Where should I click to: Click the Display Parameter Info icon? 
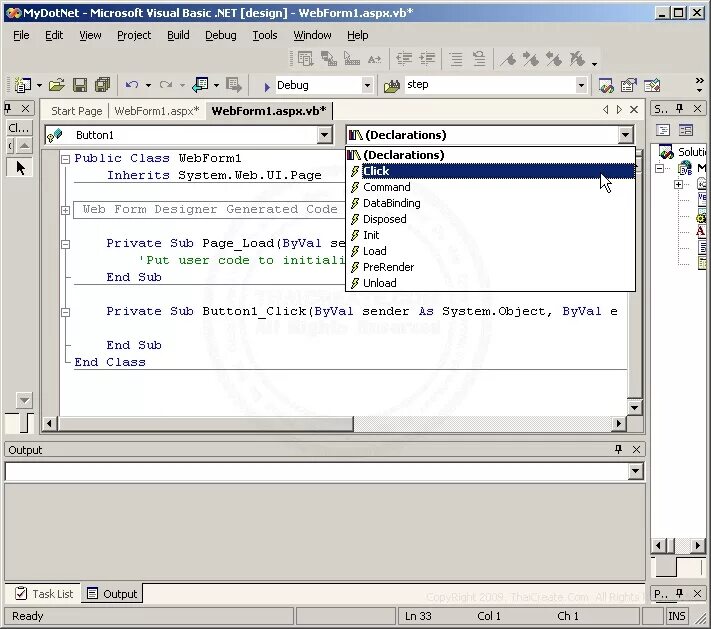click(x=329, y=59)
